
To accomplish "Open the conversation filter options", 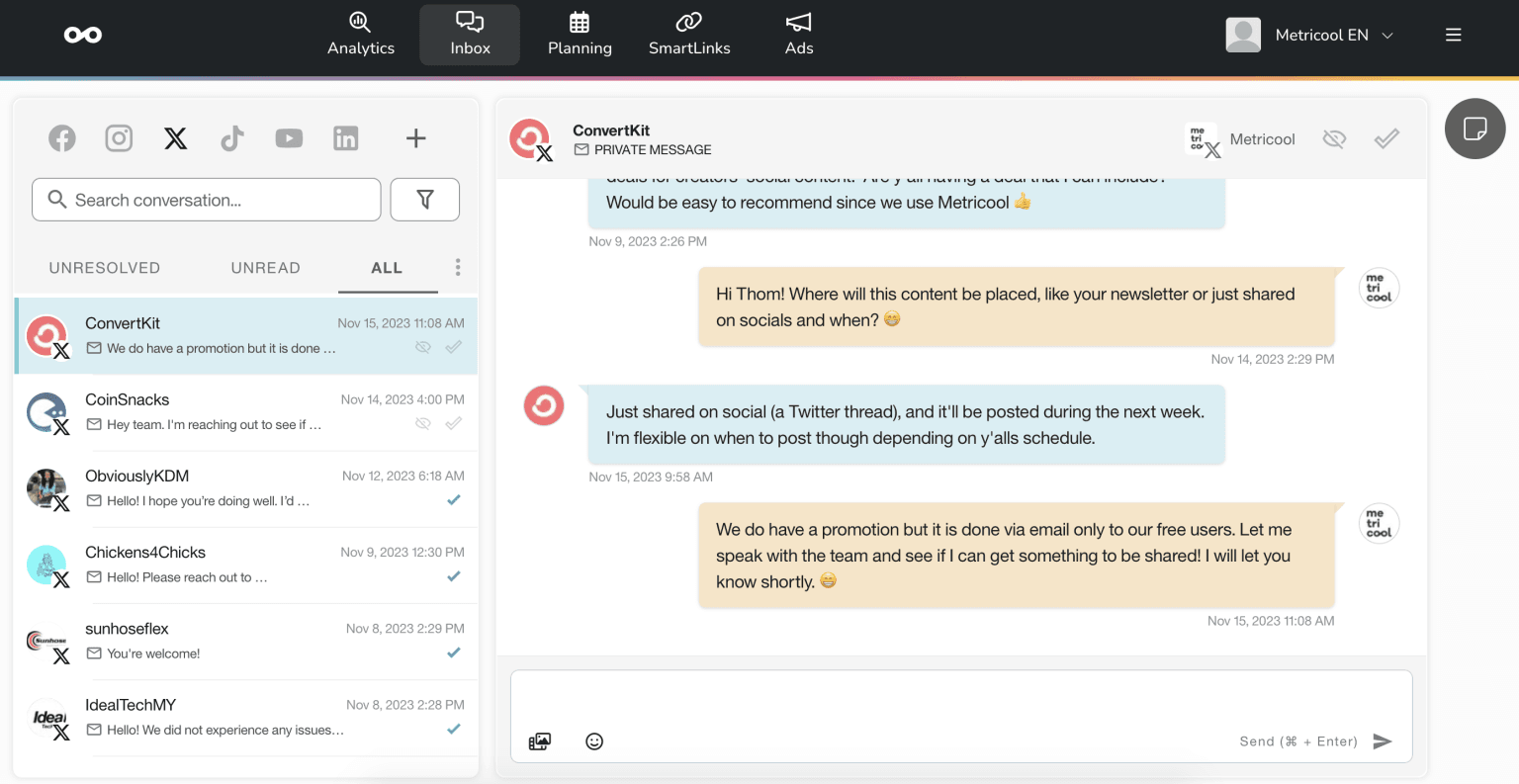I will pos(424,199).
